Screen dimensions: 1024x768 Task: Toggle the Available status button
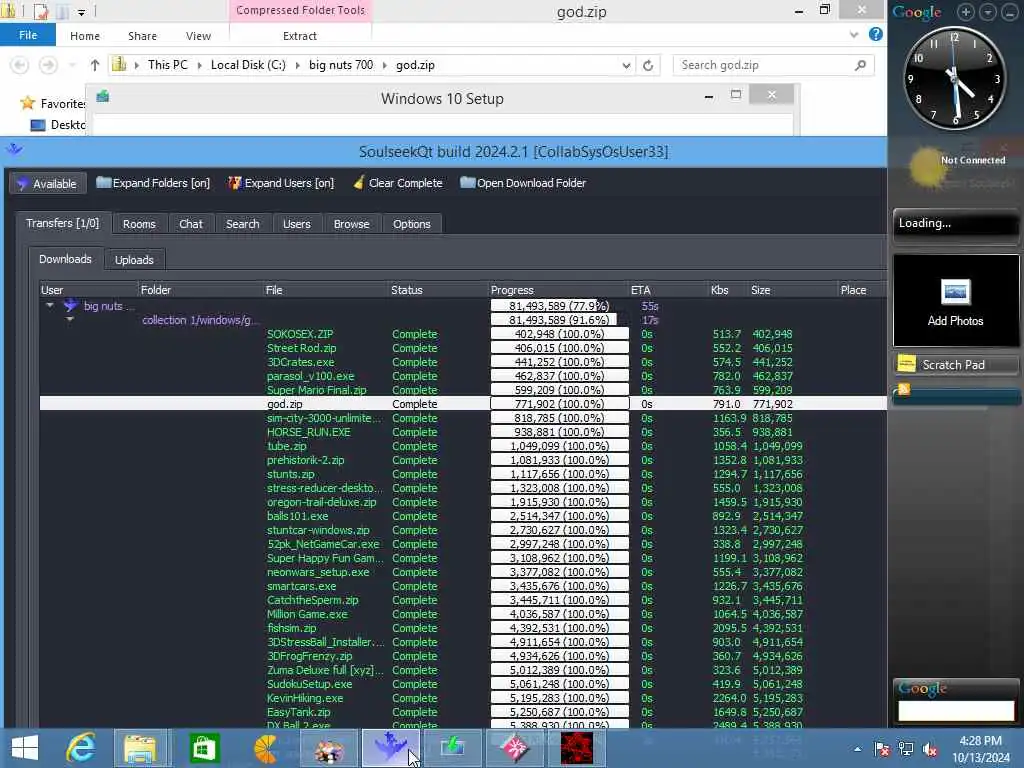47,184
